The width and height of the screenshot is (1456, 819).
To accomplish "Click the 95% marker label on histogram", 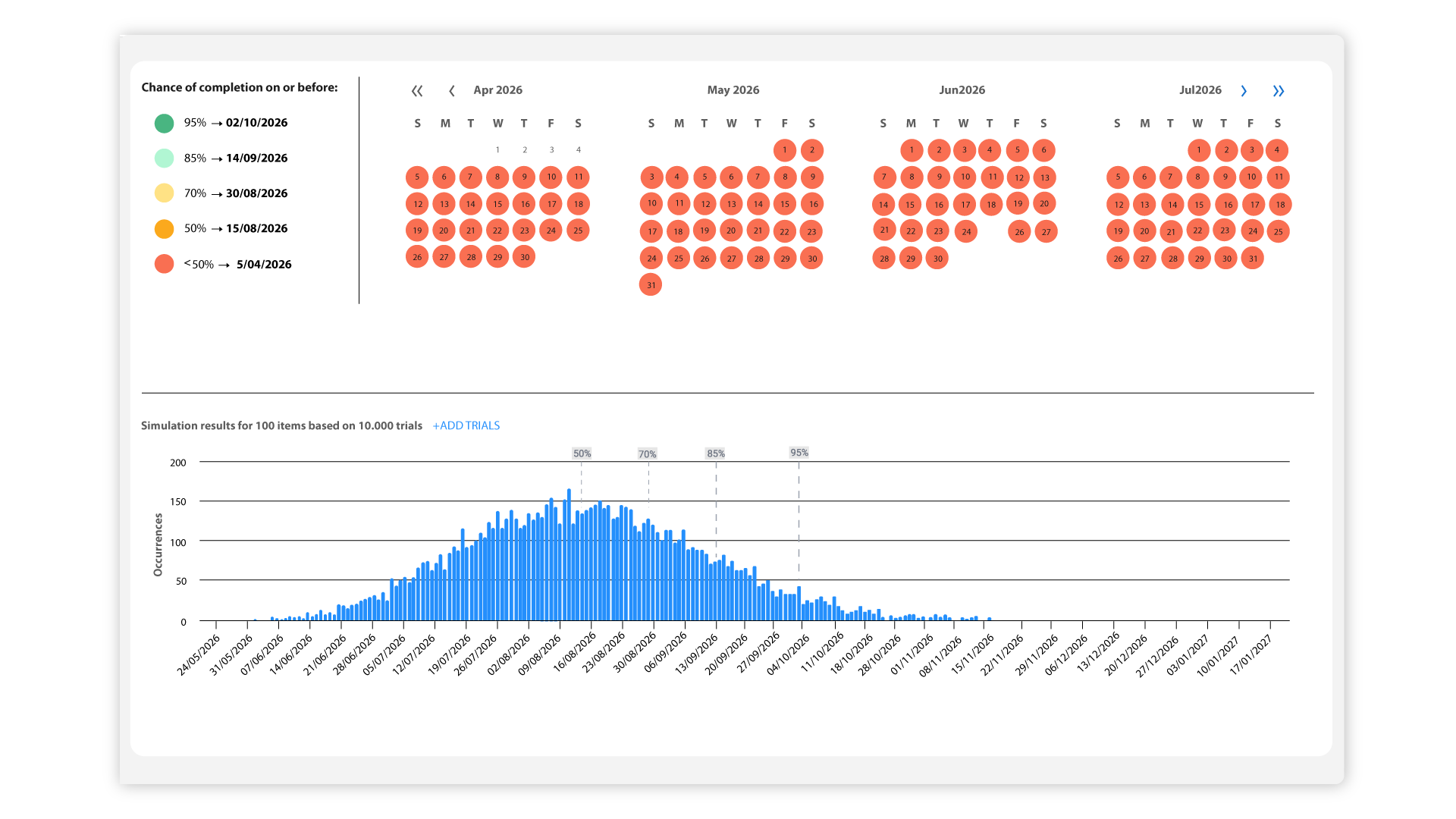I will coord(799,453).
